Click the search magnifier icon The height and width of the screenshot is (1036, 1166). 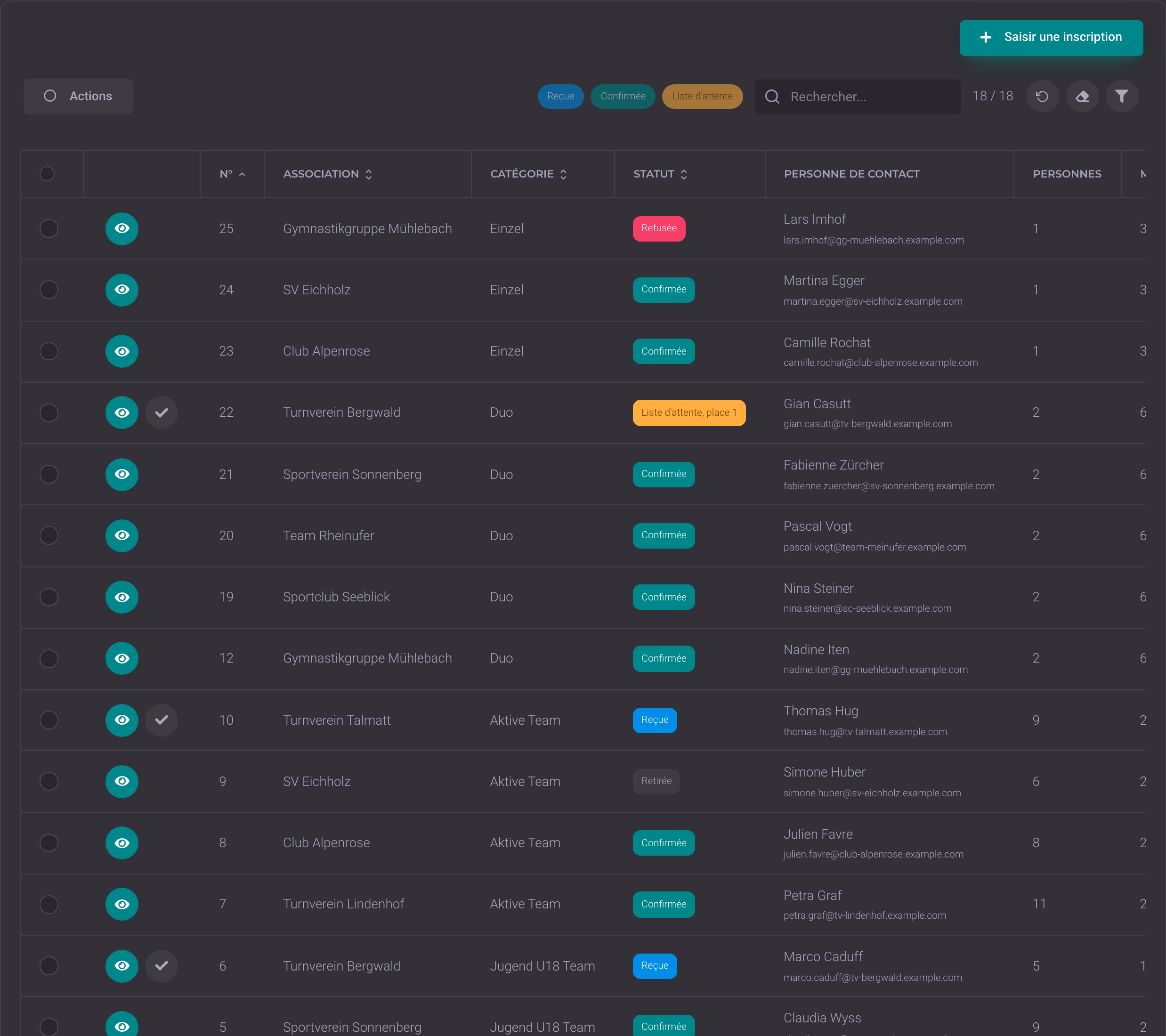pyautogui.click(x=772, y=97)
